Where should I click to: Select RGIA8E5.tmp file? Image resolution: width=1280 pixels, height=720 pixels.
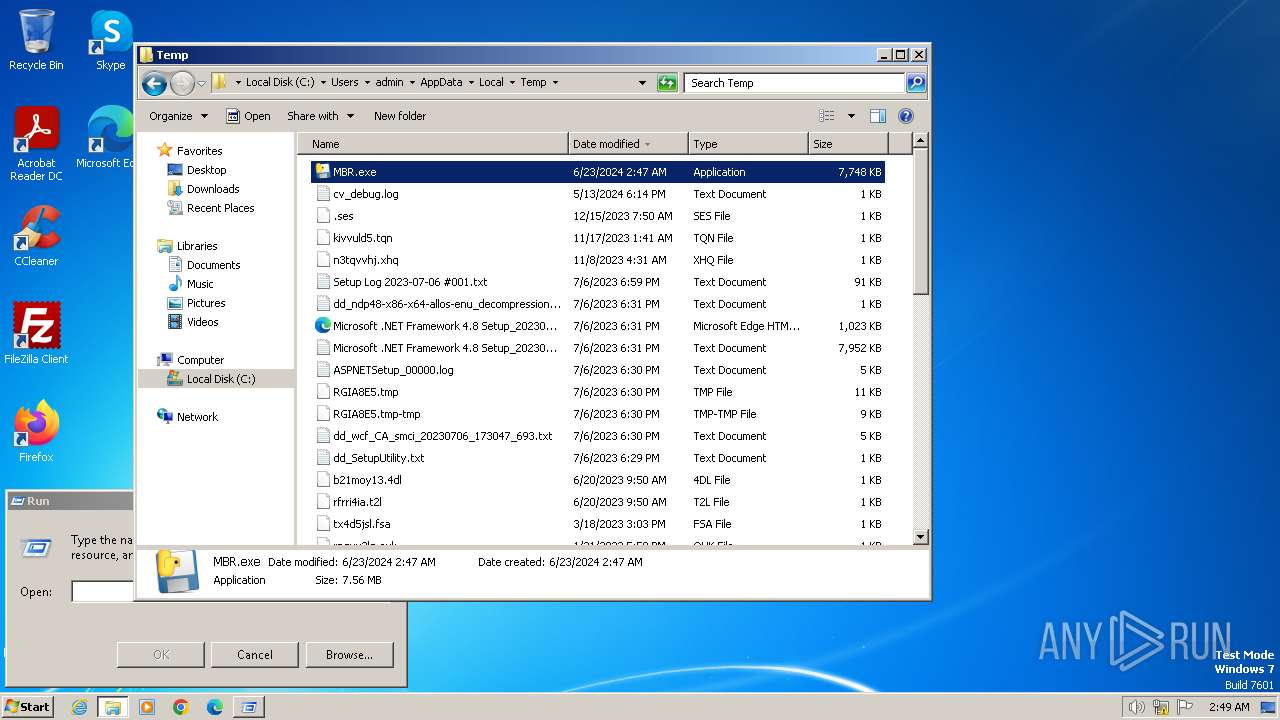point(597,392)
